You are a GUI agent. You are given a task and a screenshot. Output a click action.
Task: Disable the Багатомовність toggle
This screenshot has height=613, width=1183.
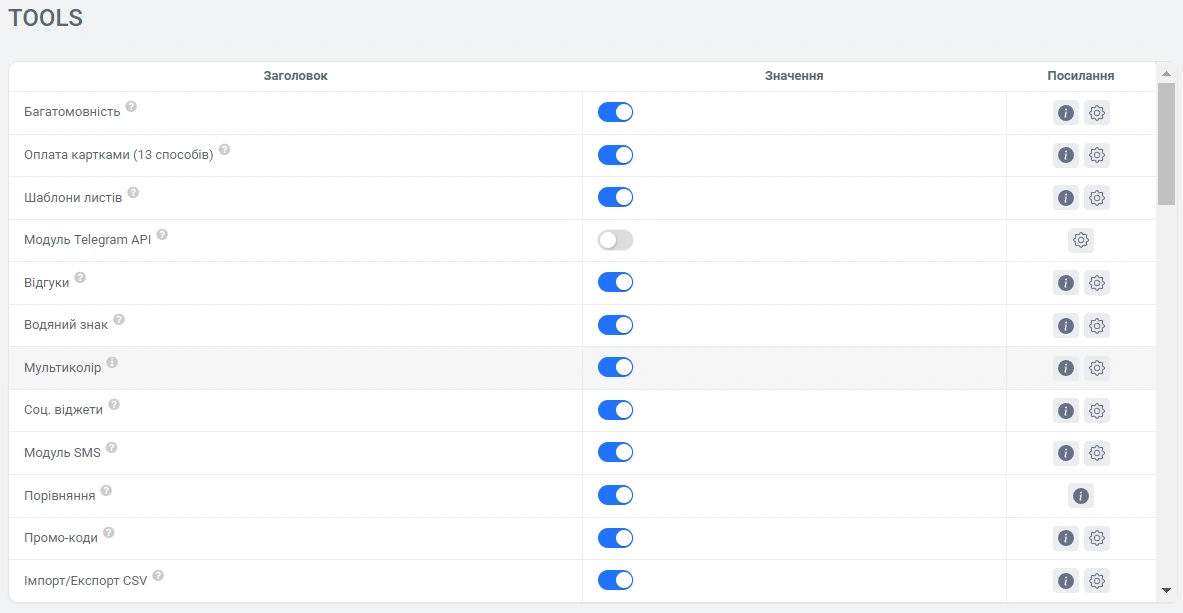615,112
